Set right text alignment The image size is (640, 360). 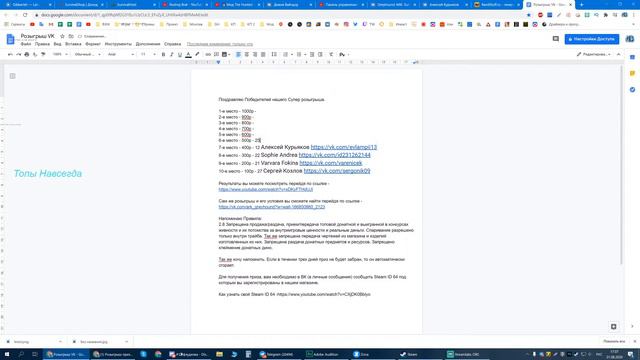255,54
